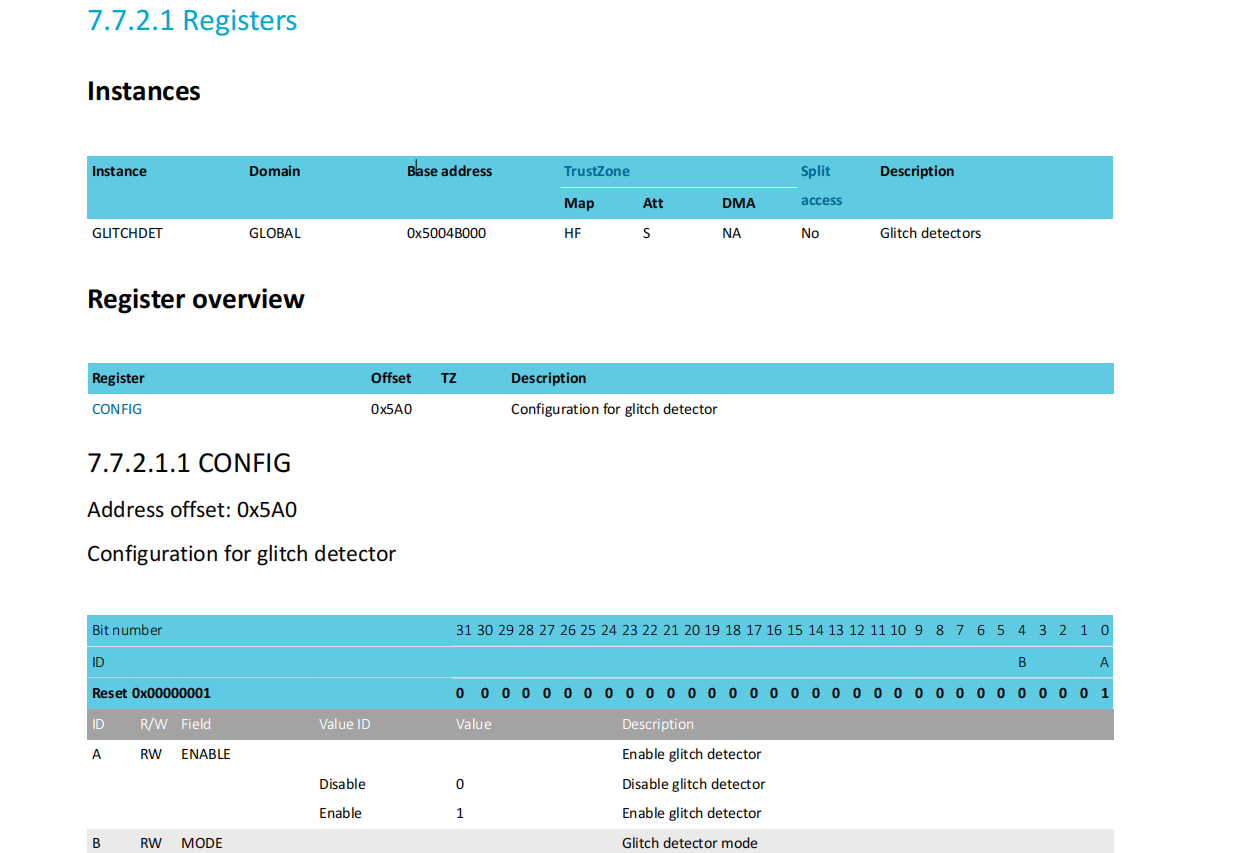
Task: Click the 'Att' sub-header
Action: pyautogui.click(x=653, y=203)
